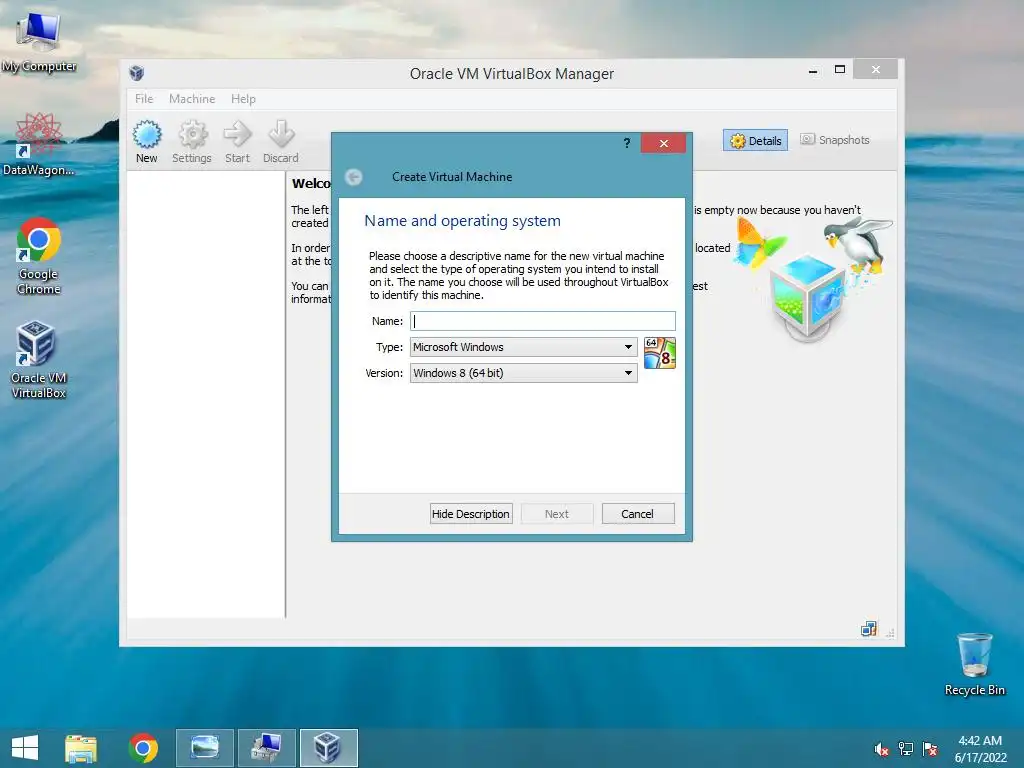Select the Google Chrome desktop shortcut
This screenshot has height=768, width=1024.
click(39, 256)
